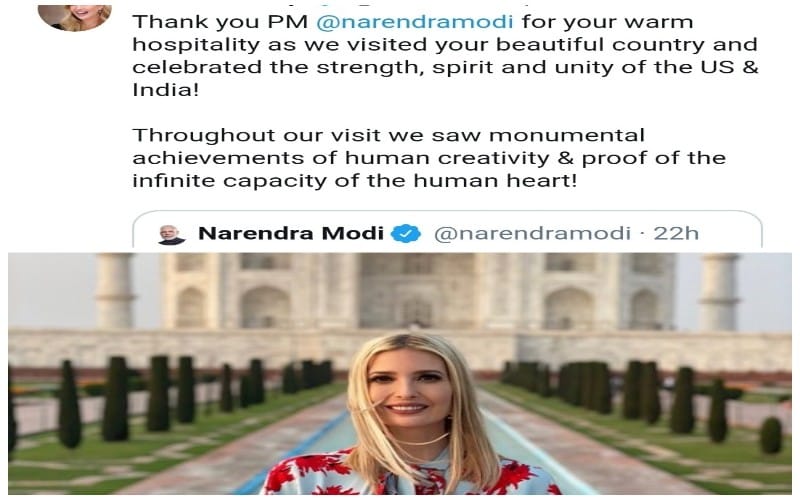Open the Taj Mahal photo attachment
This screenshot has height=500, width=800.
pyautogui.click(x=400, y=373)
